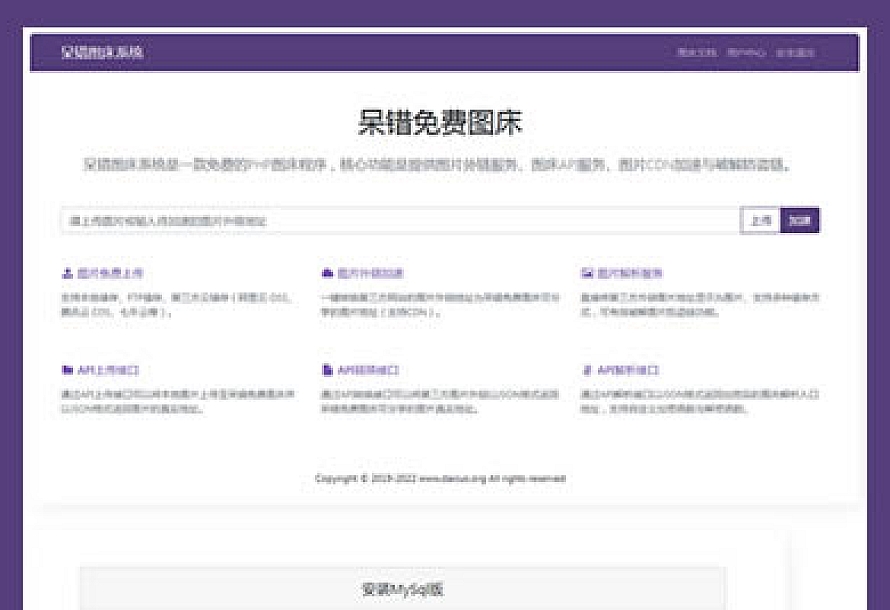Open the middle navigation link in the header
This screenshot has height=610, width=890.
746,53
